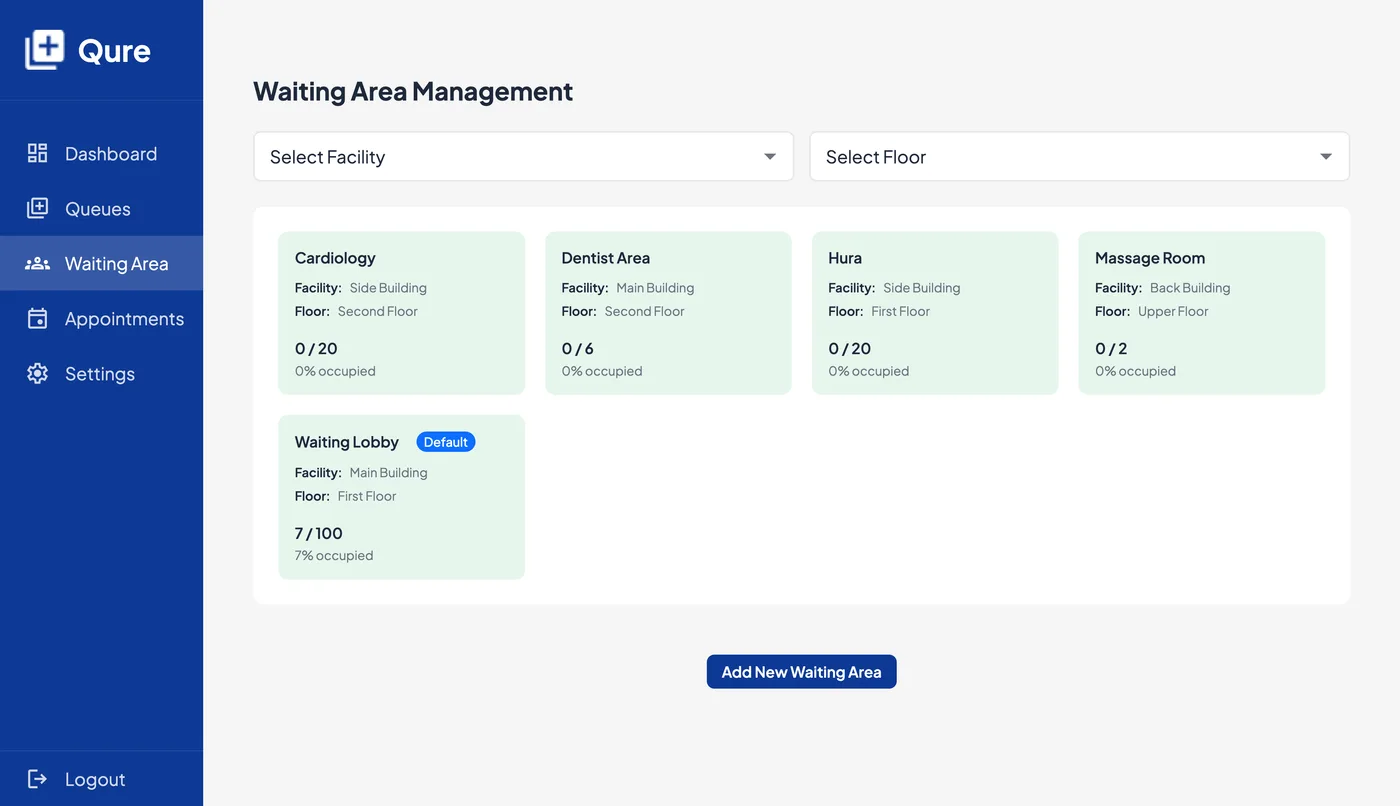Image resolution: width=1400 pixels, height=806 pixels.
Task: Click Dentist Area's Second Floor text
Action: coord(645,312)
